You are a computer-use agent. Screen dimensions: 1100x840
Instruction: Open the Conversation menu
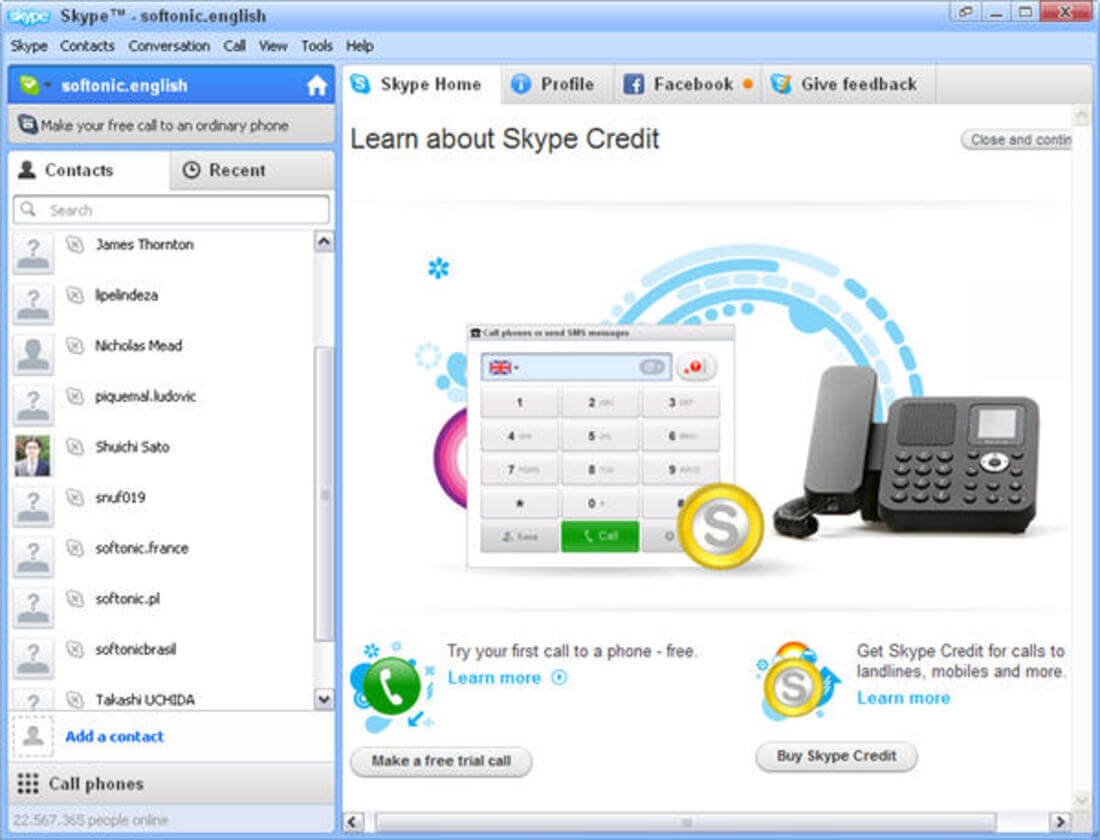168,46
